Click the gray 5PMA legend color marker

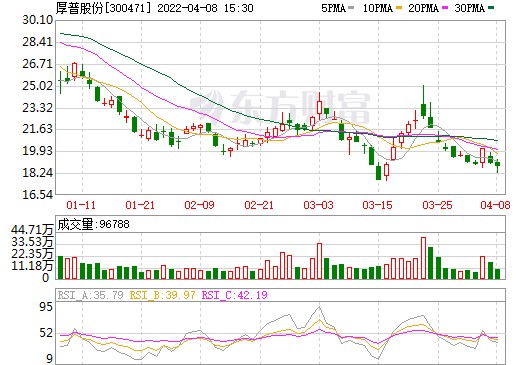click(x=351, y=8)
